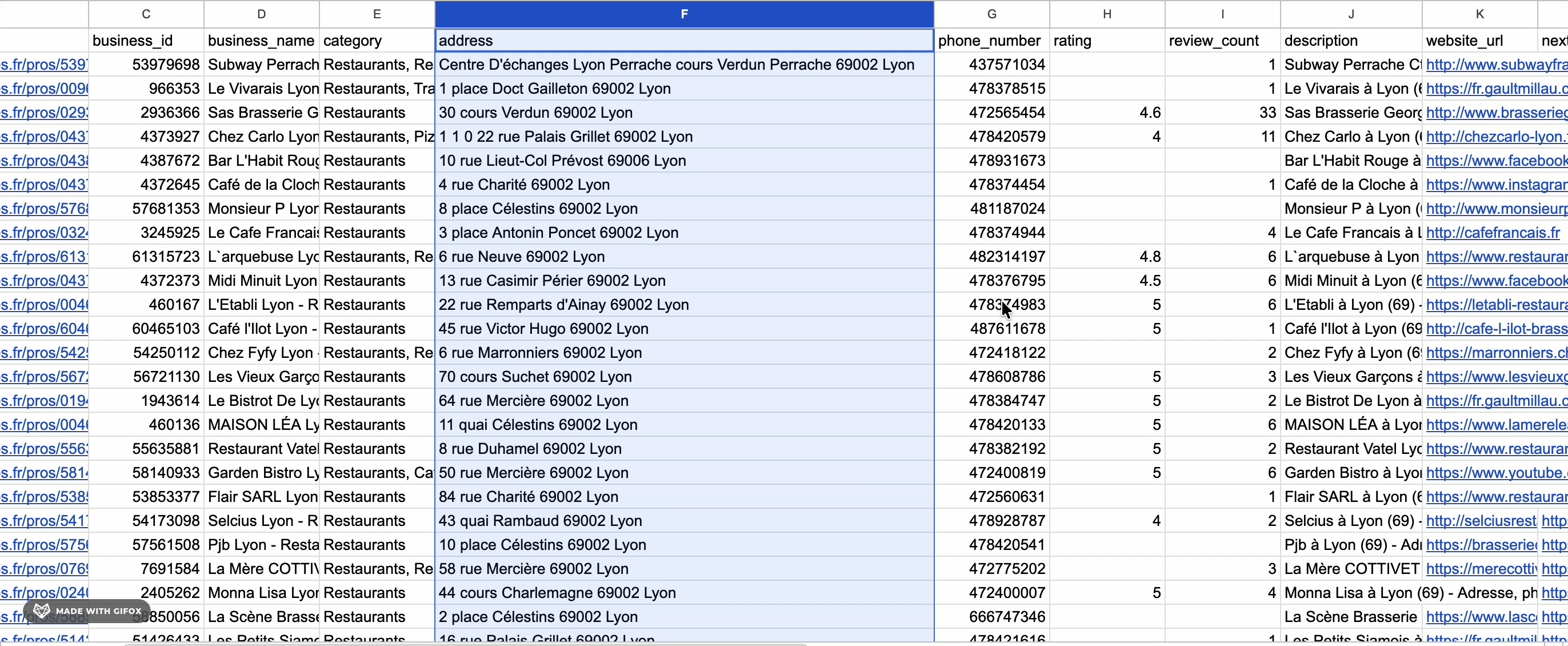Select review count cell 11 for Chez Carlo
This screenshot has height=646, width=1568.
click(x=1222, y=137)
